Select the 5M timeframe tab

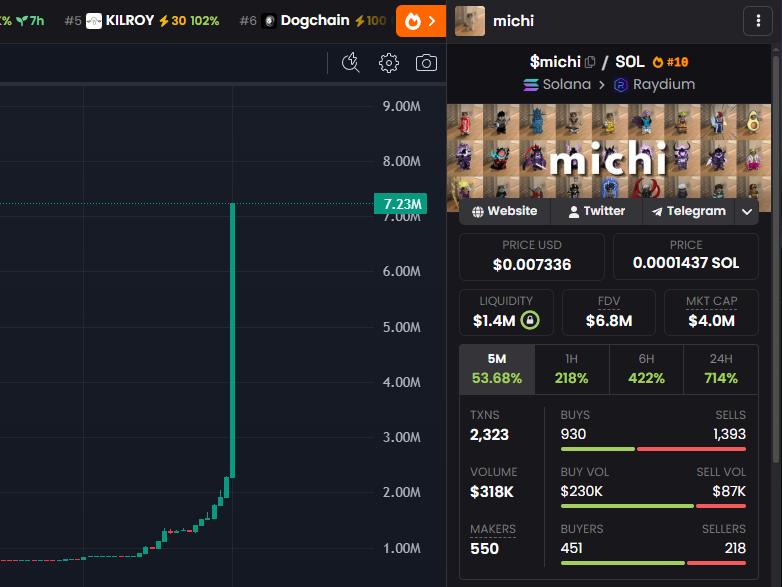497,369
